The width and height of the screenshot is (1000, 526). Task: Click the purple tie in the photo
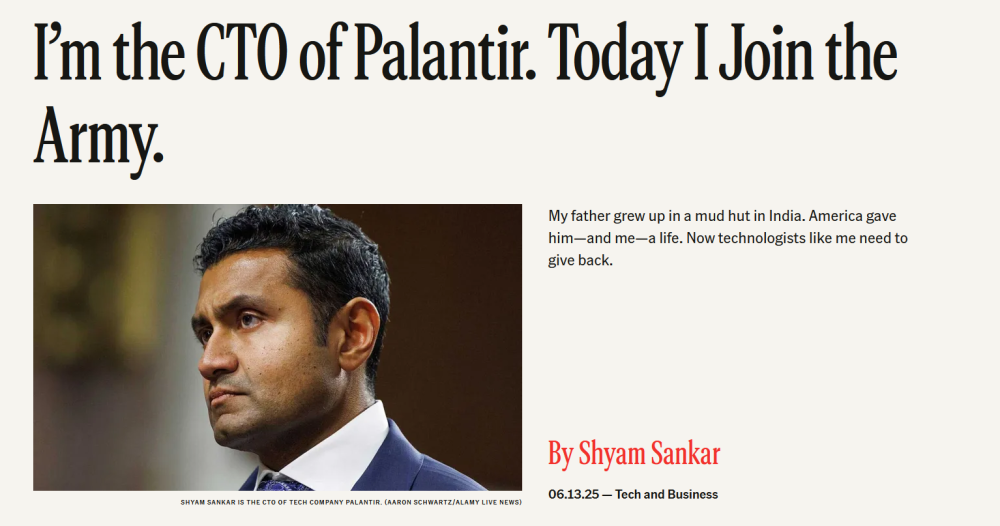coord(284,485)
